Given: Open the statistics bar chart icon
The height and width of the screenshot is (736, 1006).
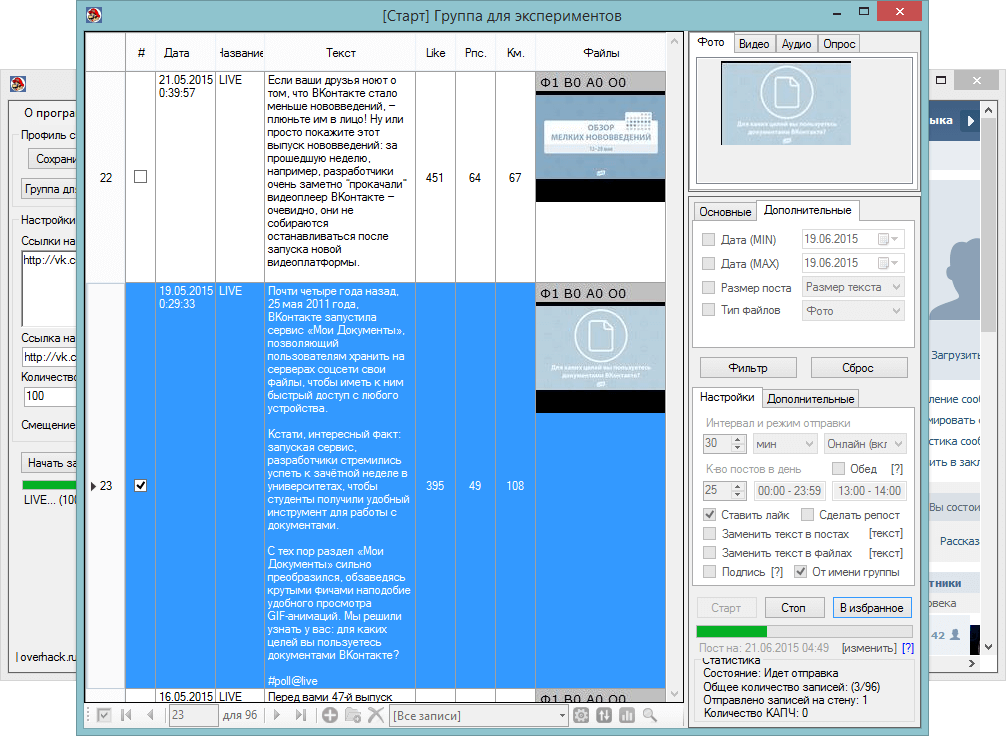Looking at the screenshot, I should click(x=627, y=715).
